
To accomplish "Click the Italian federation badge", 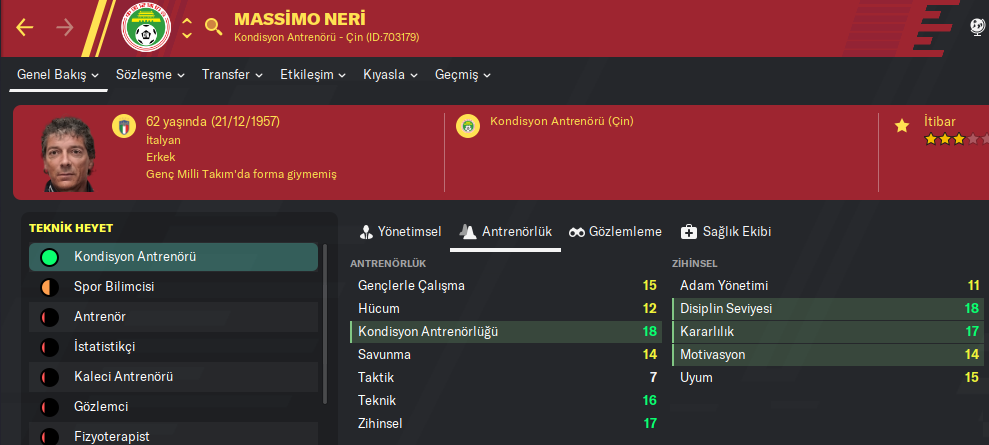I will pyautogui.click(x=125, y=127).
